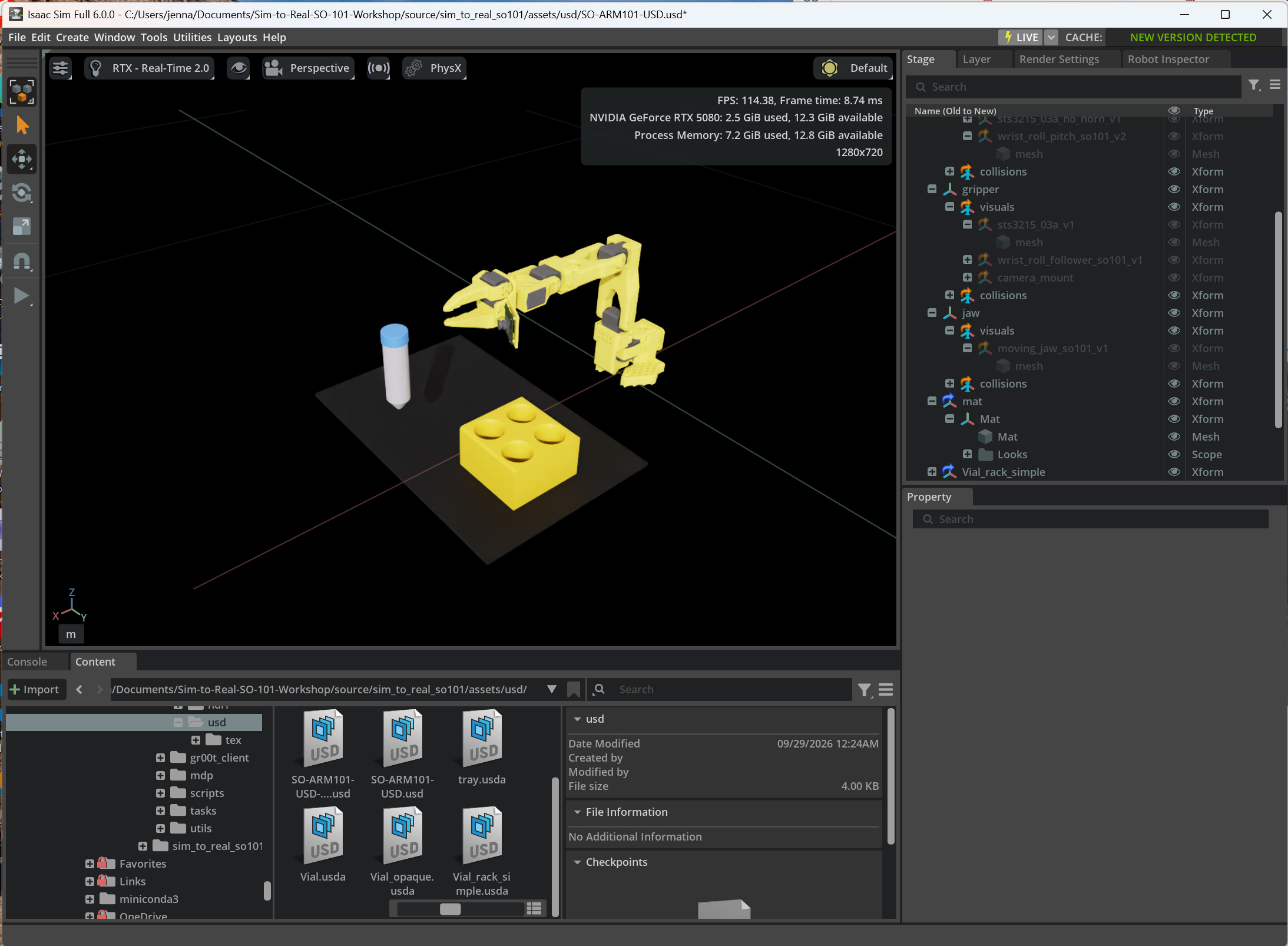Switch to the Console tab
This screenshot has height=946, width=1288.
(x=27, y=661)
